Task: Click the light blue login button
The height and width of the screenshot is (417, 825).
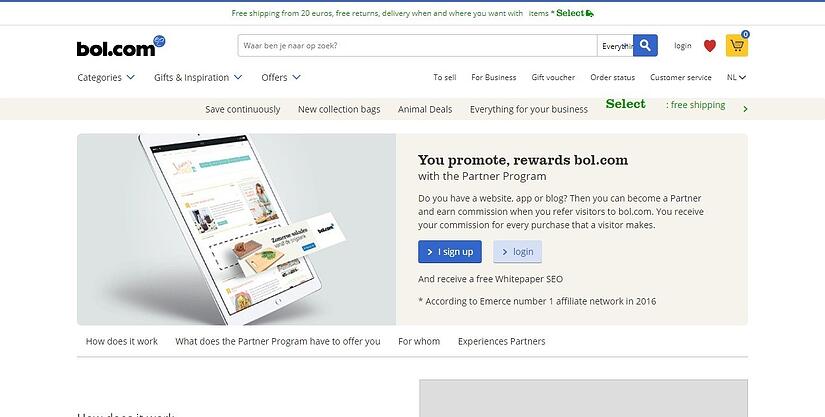Action: click(517, 252)
